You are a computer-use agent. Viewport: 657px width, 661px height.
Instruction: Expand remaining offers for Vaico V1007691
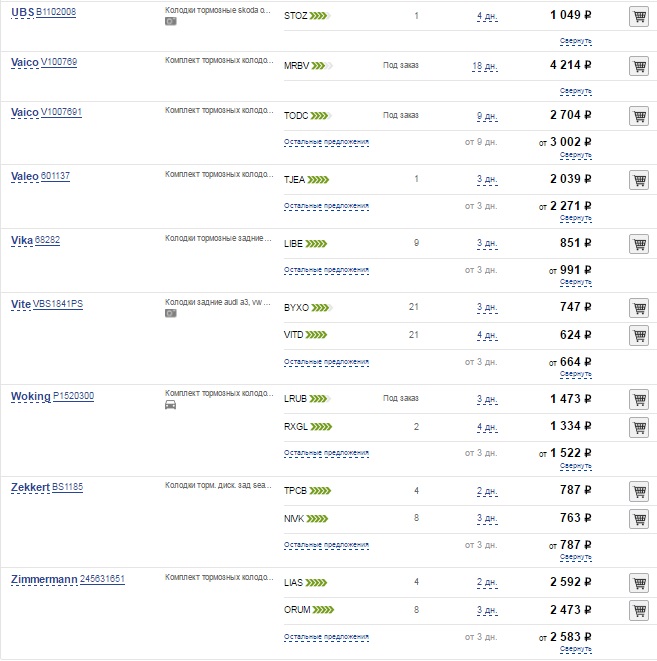(x=326, y=142)
